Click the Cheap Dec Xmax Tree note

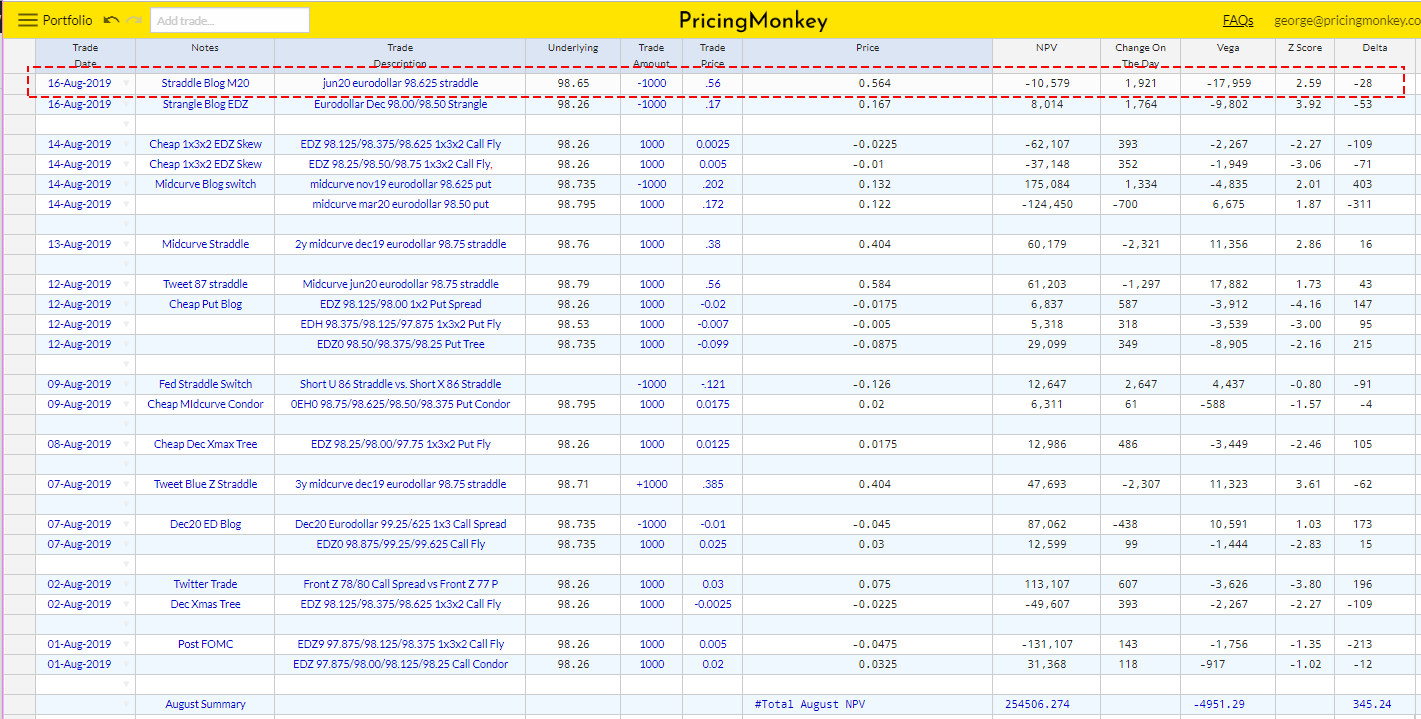pos(205,444)
